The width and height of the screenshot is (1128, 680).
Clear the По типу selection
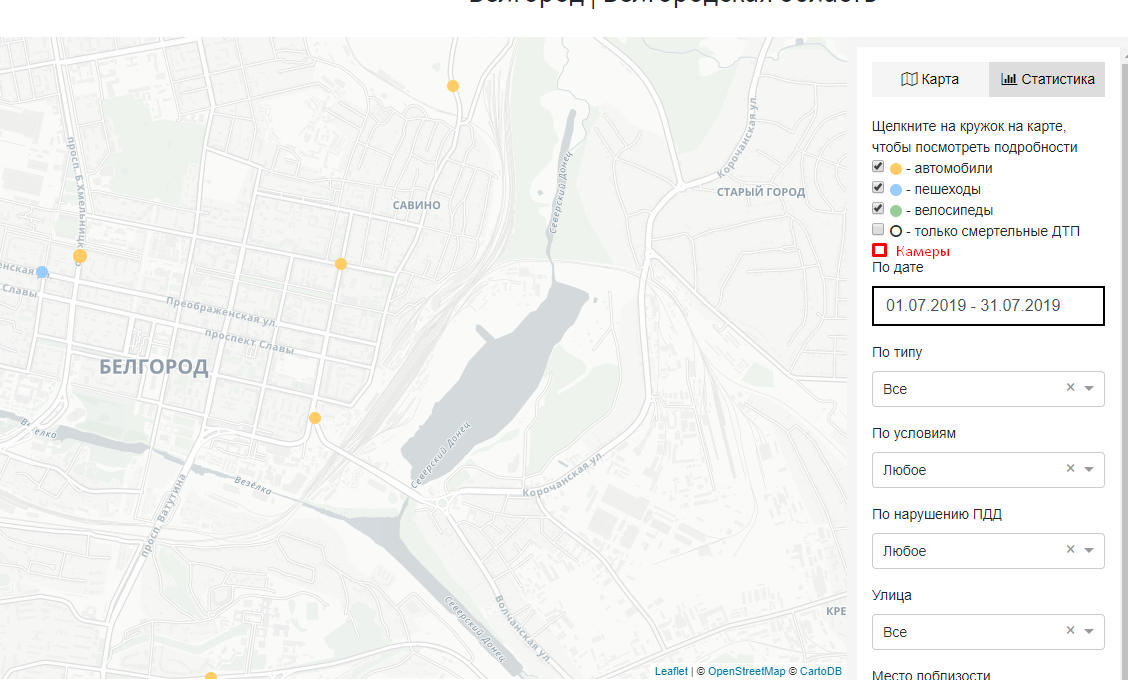coord(1070,388)
